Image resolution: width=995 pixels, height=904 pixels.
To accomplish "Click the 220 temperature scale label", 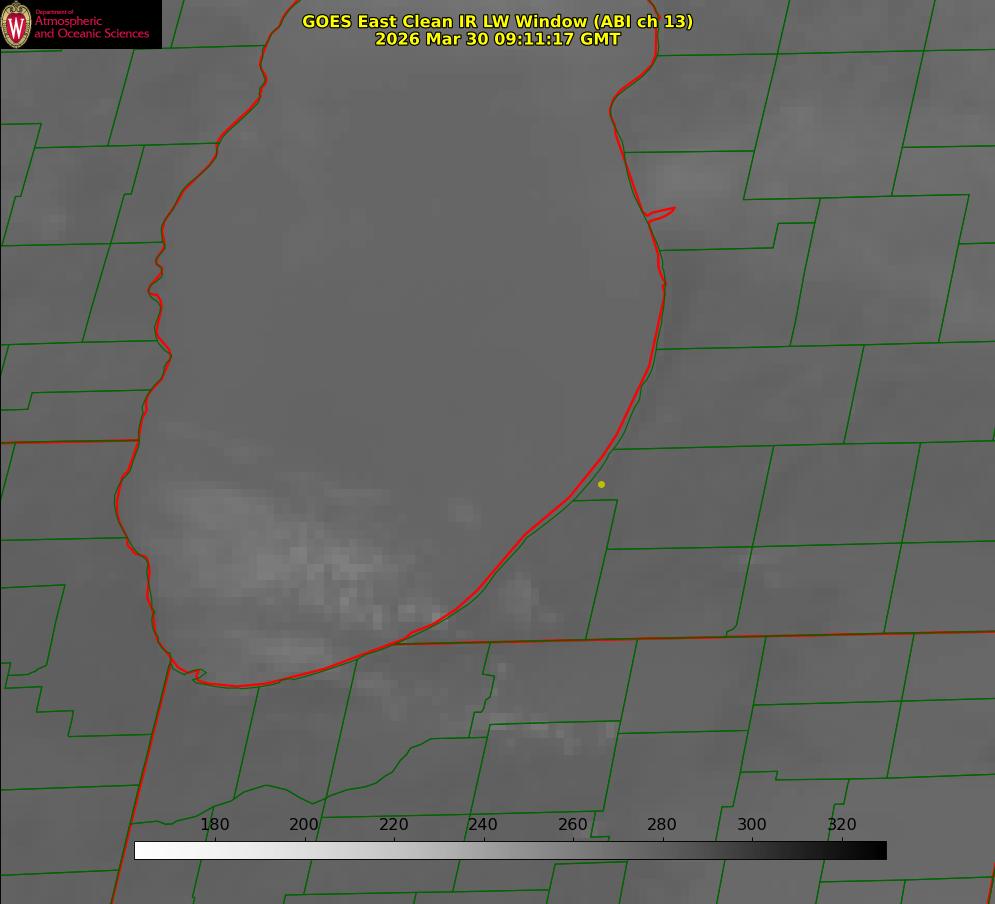I will tap(394, 825).
